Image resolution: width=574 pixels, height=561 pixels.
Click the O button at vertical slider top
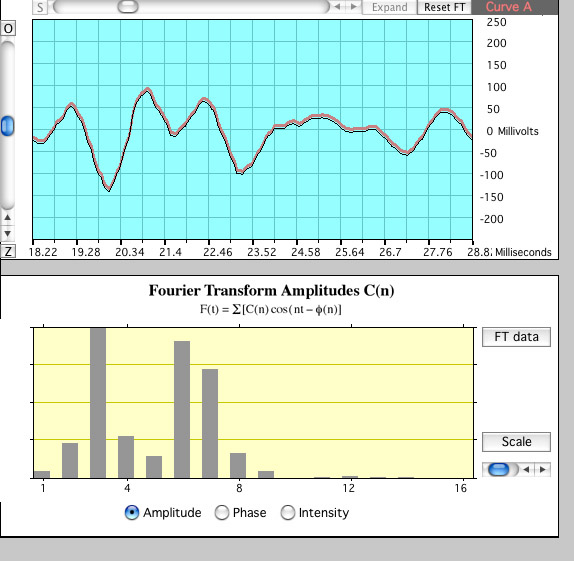8,29
